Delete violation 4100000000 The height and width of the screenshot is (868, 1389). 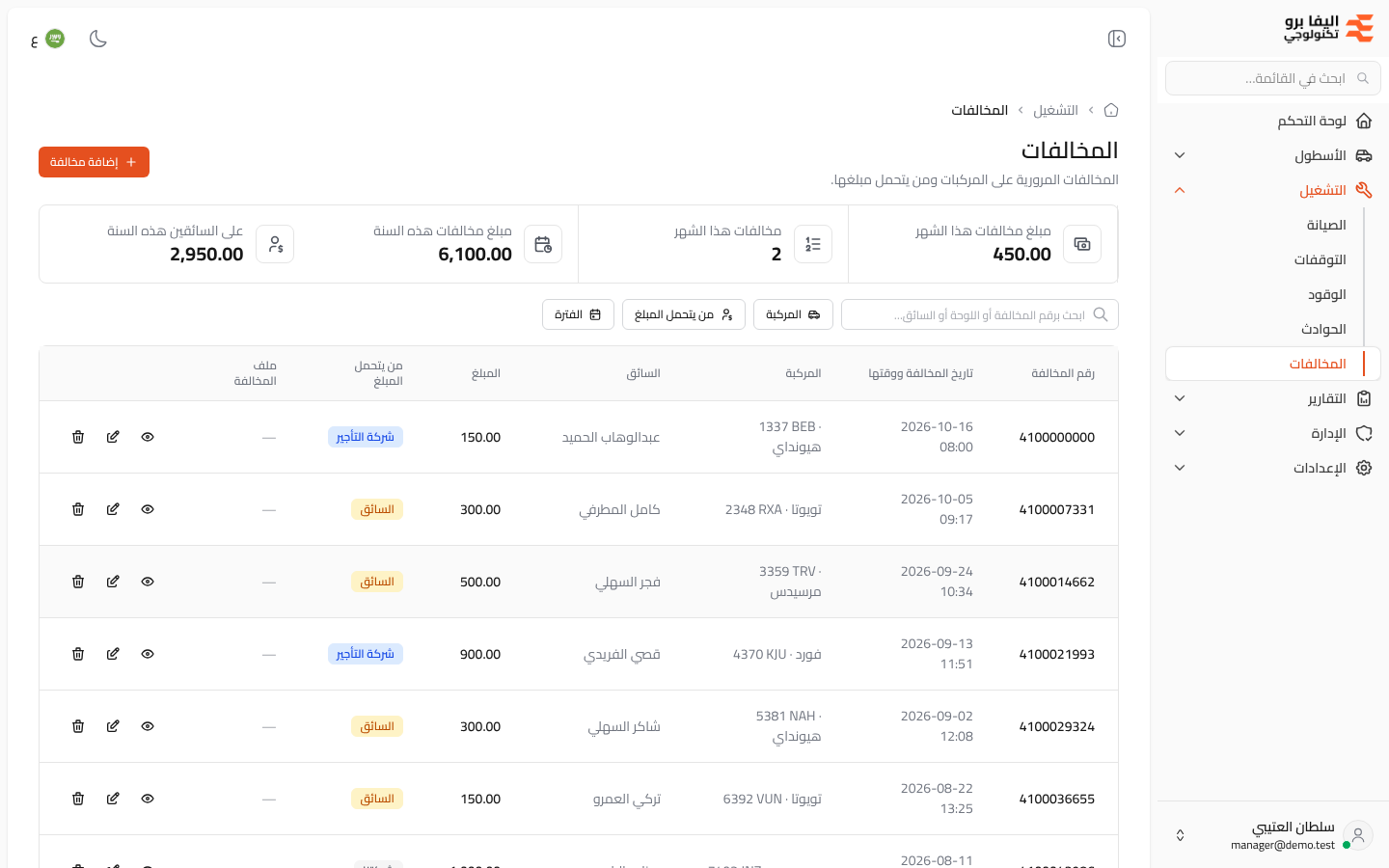[x=78, y=437]
